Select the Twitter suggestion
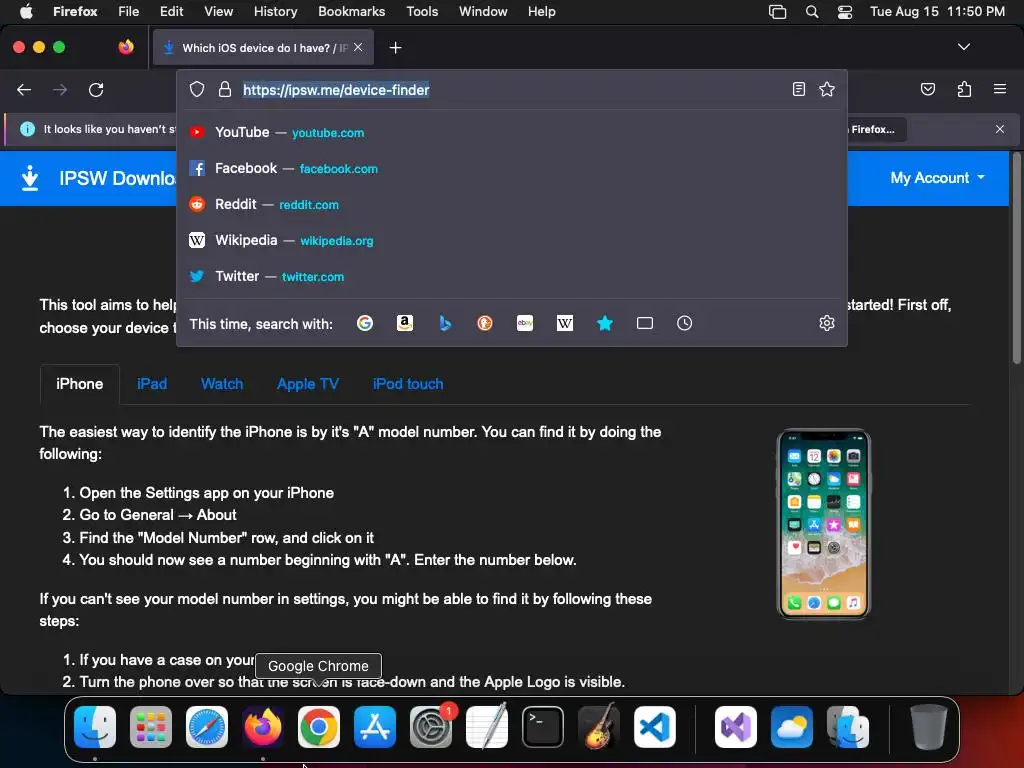 coord(512,276)
